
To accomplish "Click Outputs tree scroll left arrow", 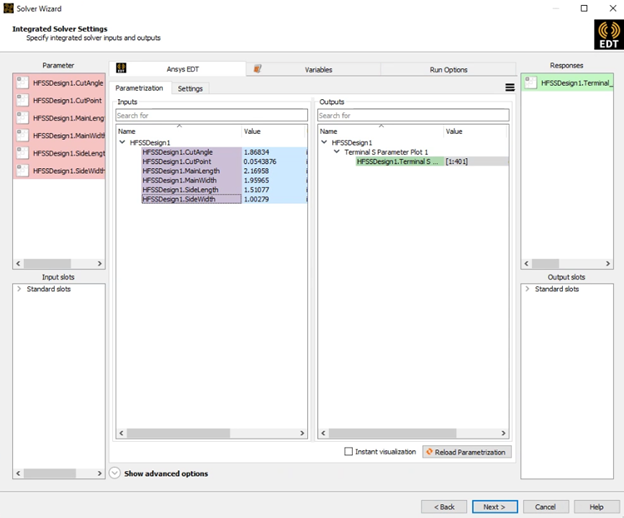I will tap(323, 433).
